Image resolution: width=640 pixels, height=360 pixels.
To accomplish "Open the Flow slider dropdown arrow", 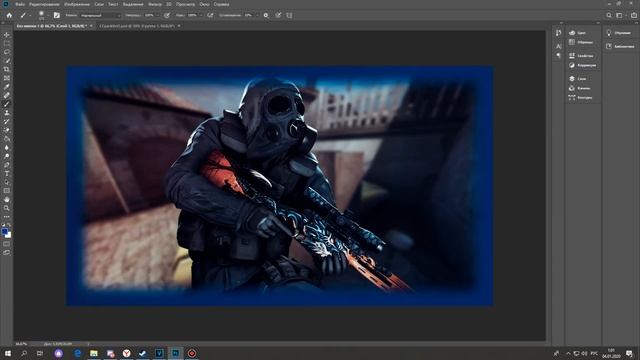I will coord(201,16).
